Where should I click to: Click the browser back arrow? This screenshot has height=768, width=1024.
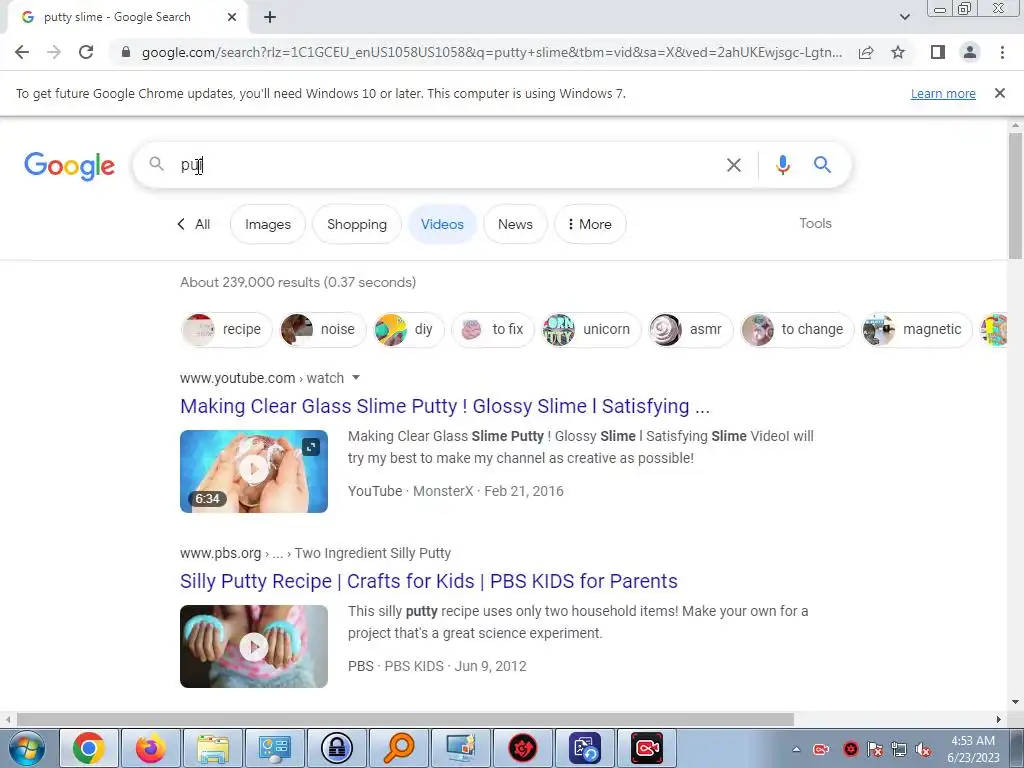pyautogui.click(x=22, y=52)
